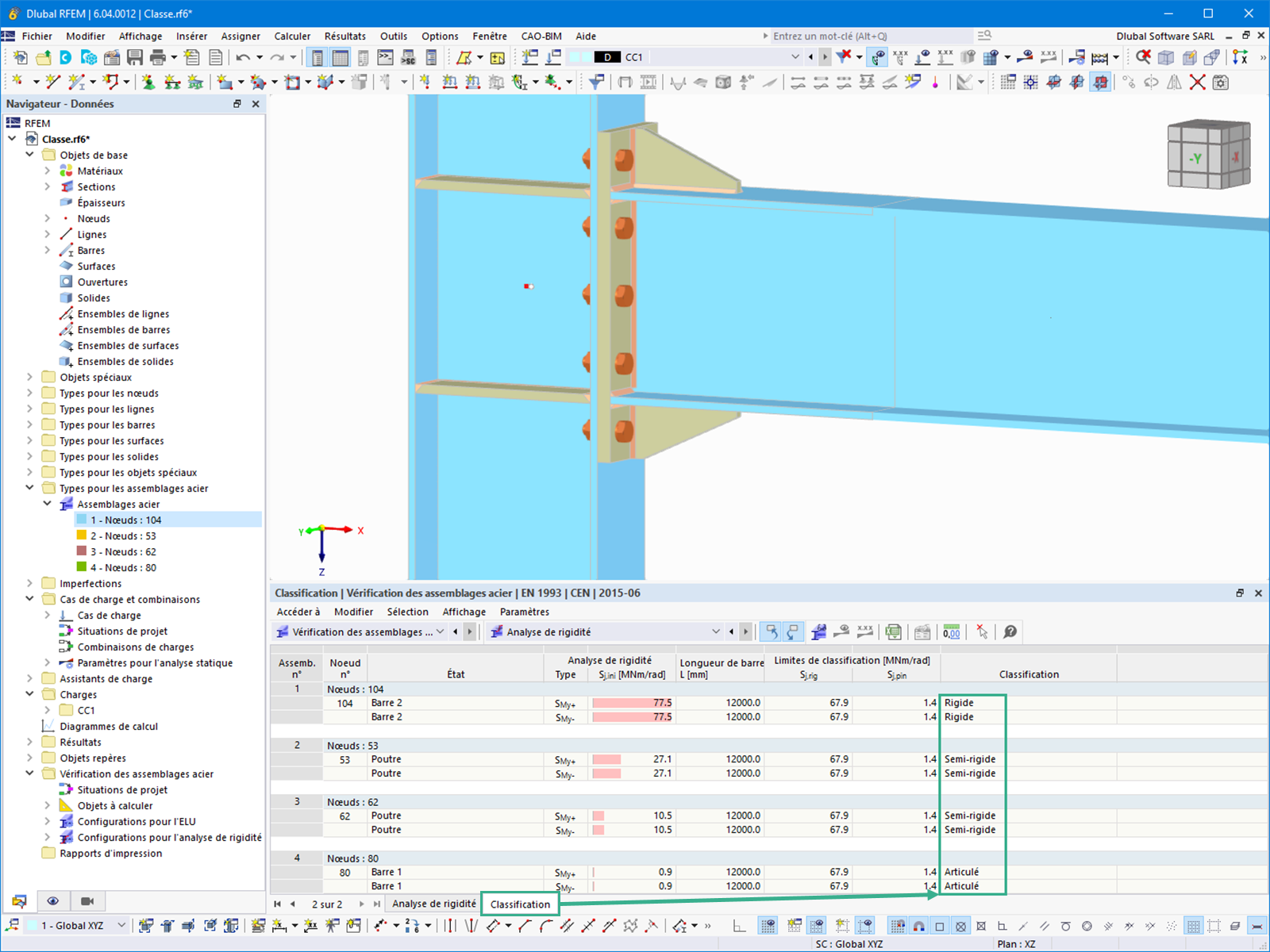Go to next load case arrow
Screen dimensions: 1270x952
point(825,57)
